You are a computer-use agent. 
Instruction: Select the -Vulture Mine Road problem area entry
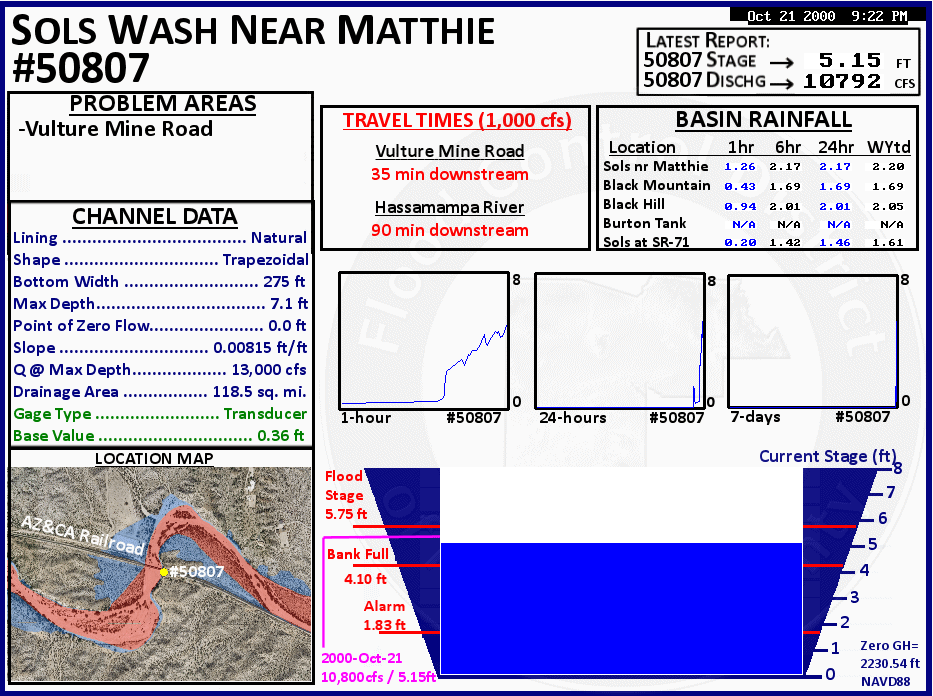115,128
